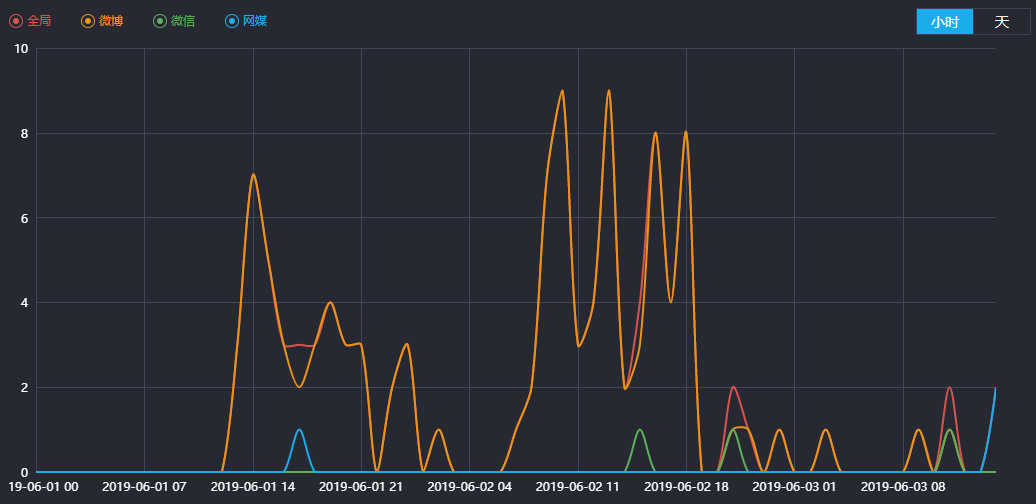Image resolution: width=1036 pixels, height=504 pixels.
Task: Click x-axis label 2019-06-02 11
Action: point(578,487)
